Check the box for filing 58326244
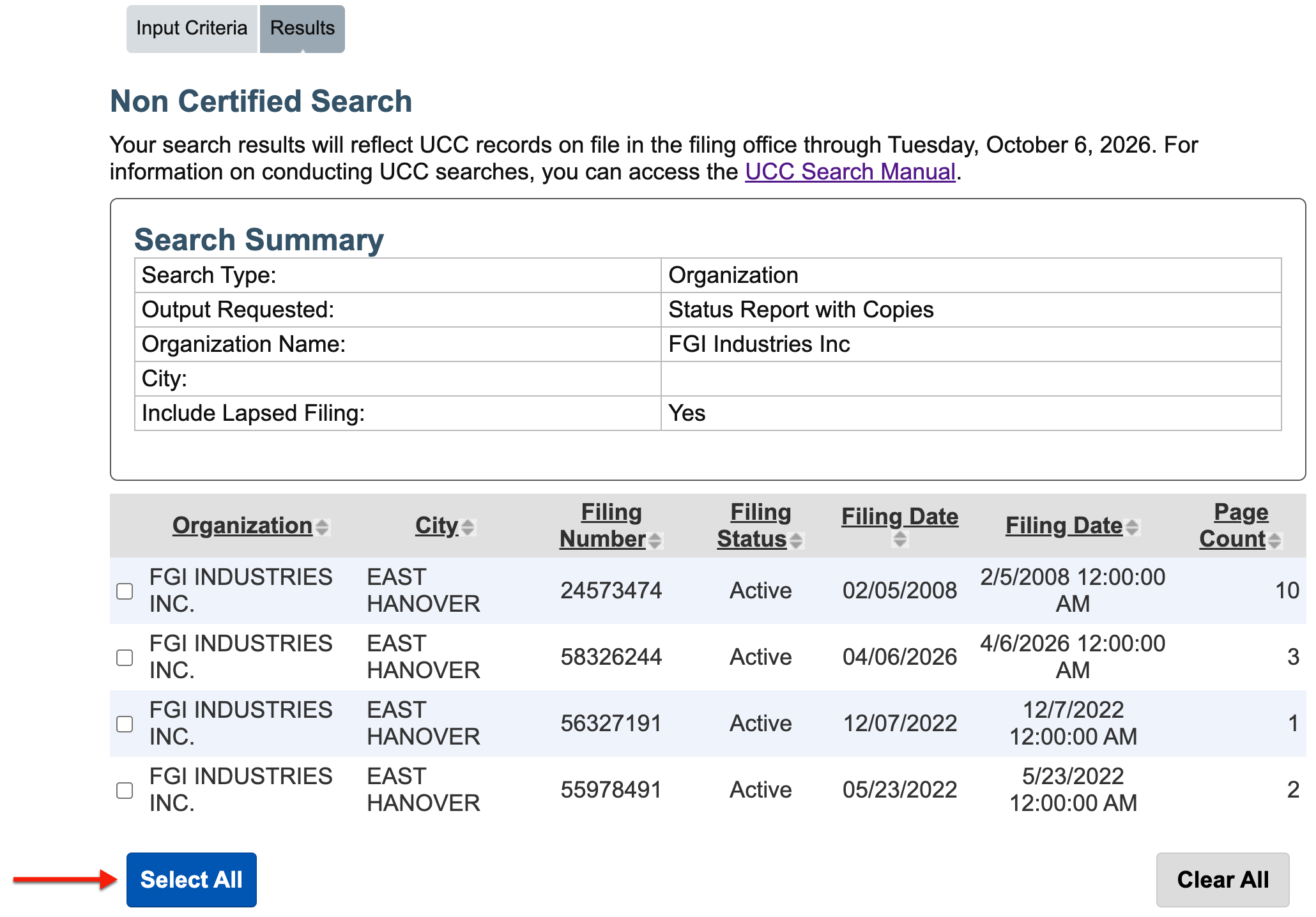This screenshot has height=917, width=1316. pos(125,657)
